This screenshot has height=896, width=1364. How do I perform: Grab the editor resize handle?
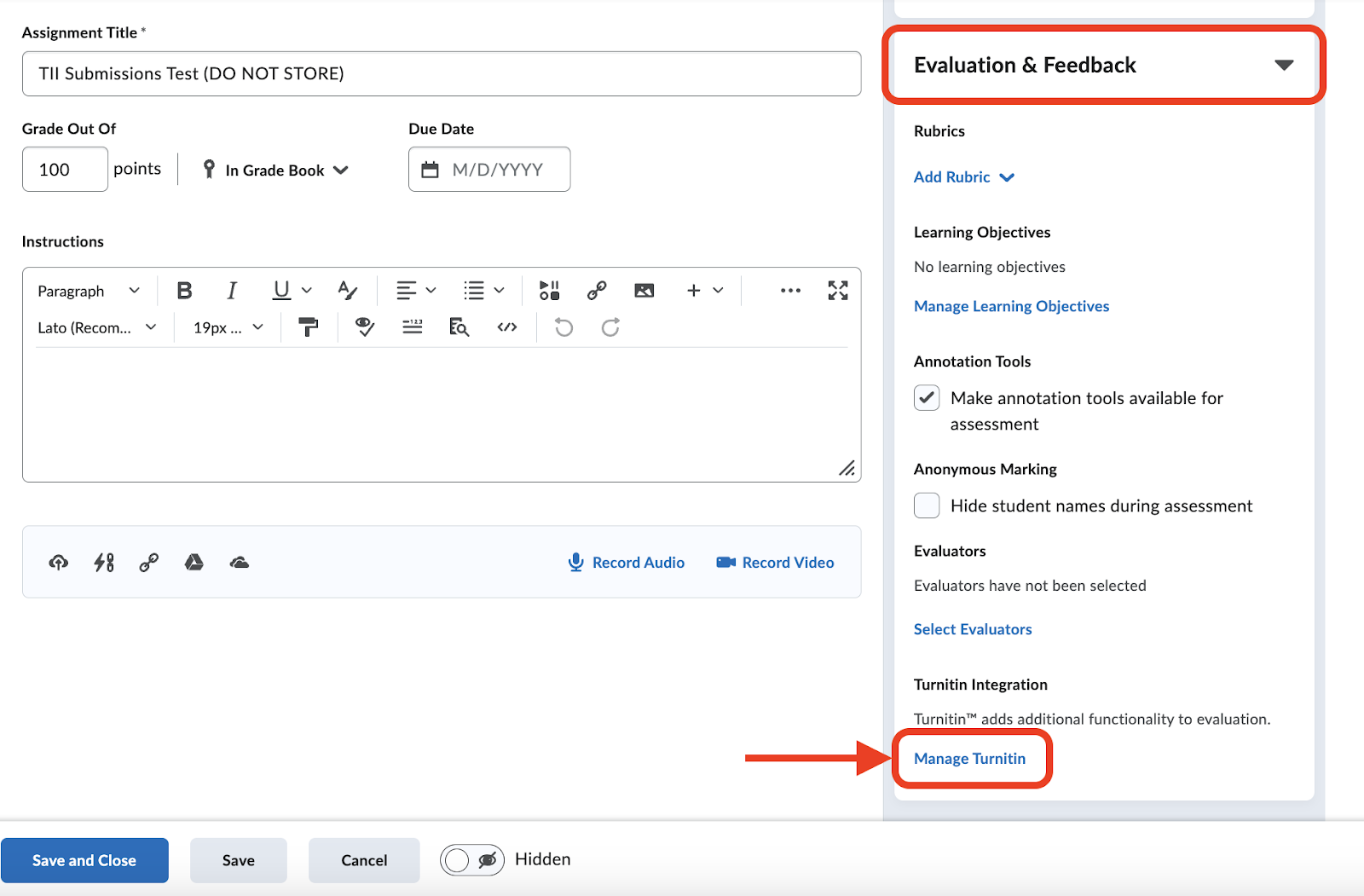point(847,468)
